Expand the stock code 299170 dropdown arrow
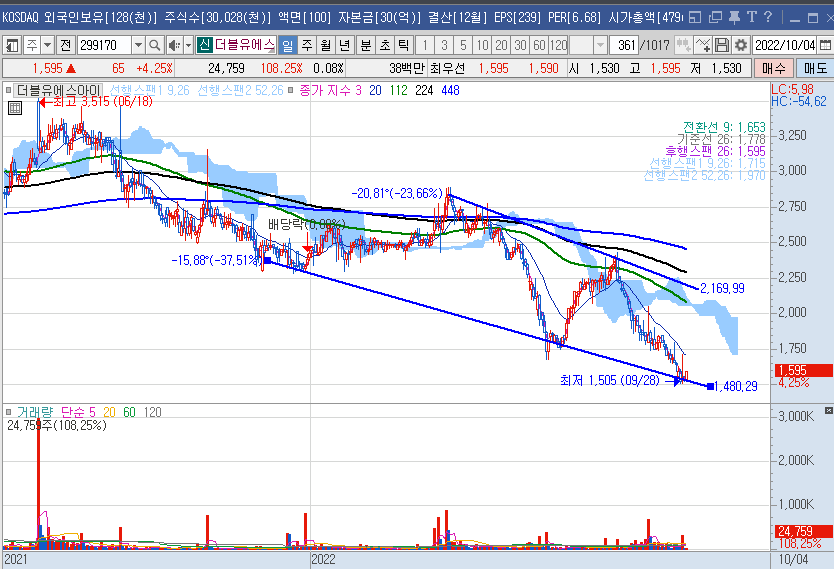The width and height of the screenshot is (834, 569). [x=138, y=45]
